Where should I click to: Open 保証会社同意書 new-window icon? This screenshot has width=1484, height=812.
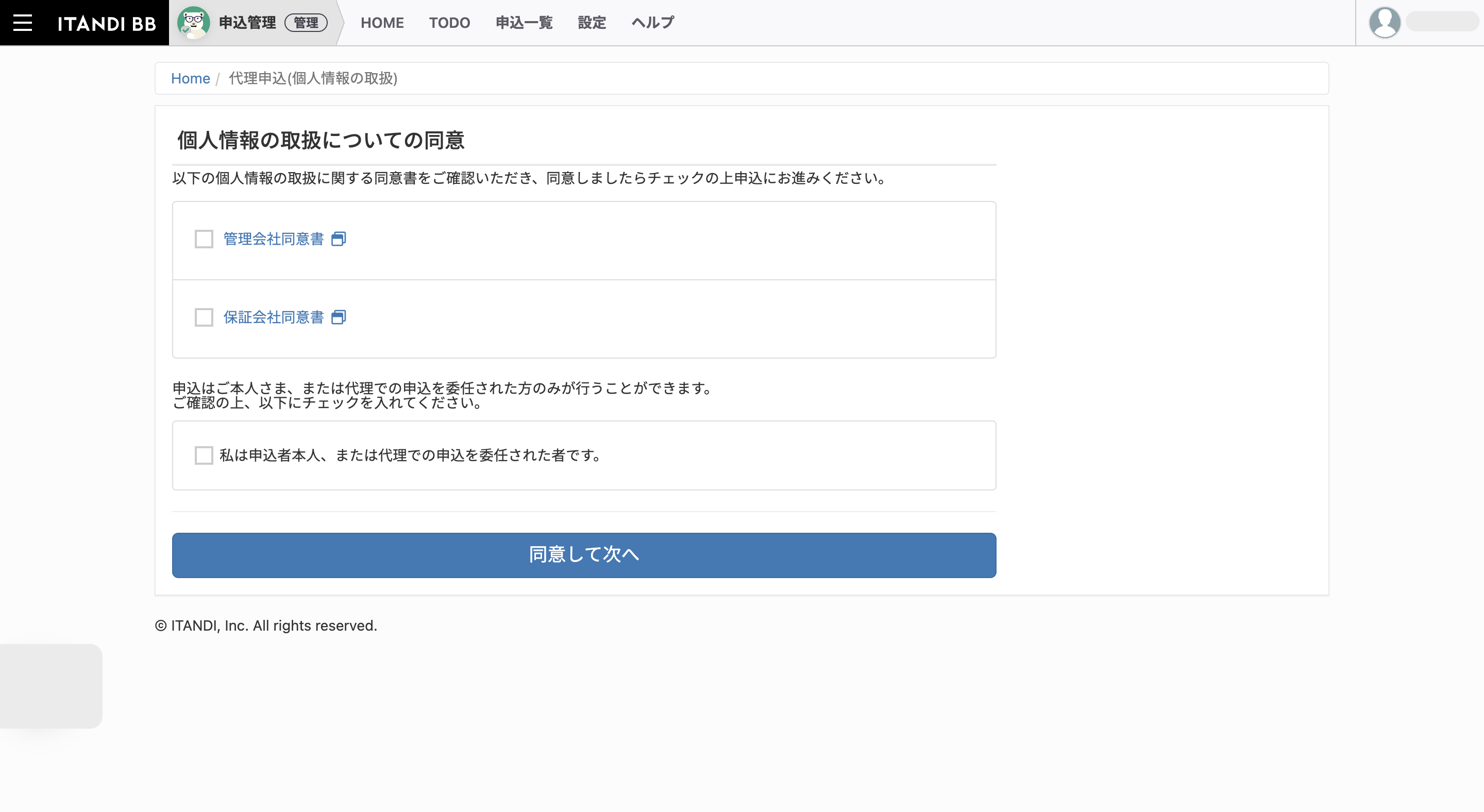pos(339,317)
